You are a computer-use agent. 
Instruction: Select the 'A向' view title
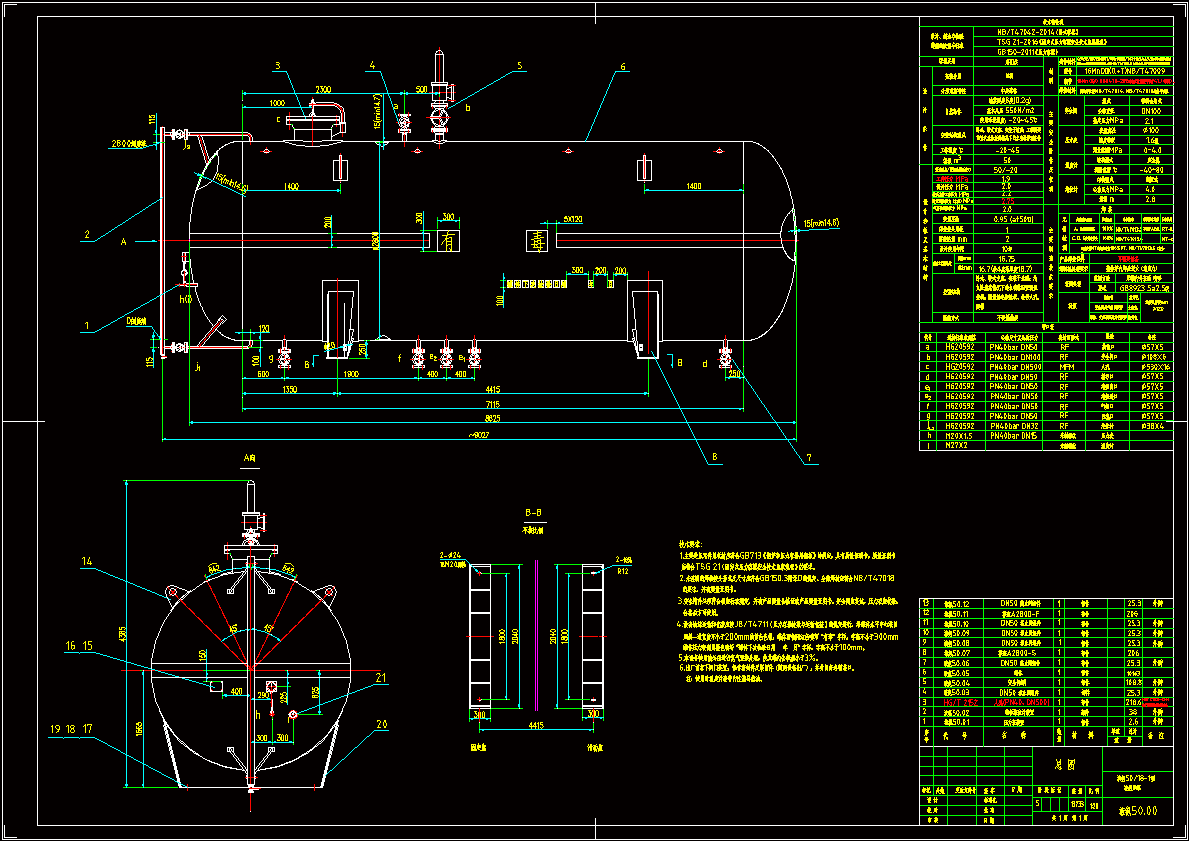pos(250,458)
